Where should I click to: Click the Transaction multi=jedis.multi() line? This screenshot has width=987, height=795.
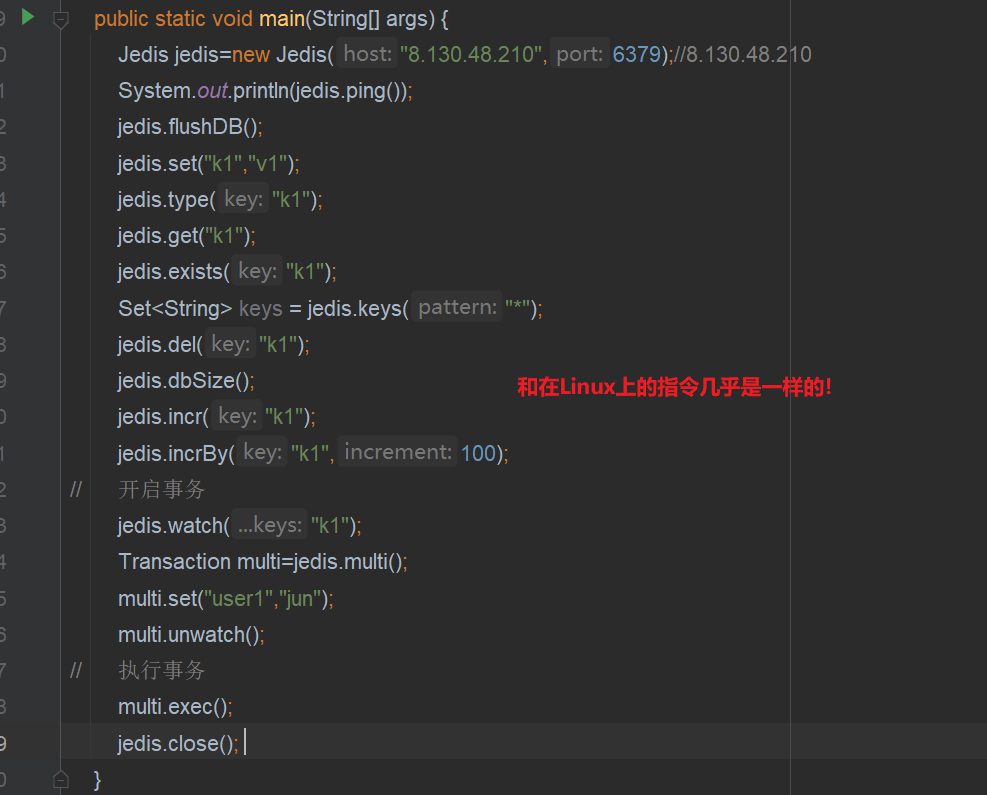point(262,561)
